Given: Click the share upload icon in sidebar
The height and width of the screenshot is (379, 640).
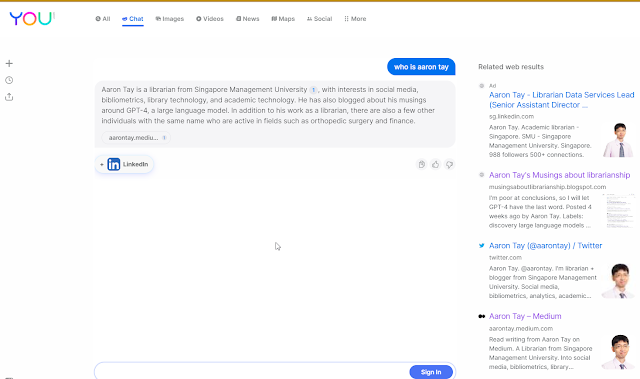Looking at the screenshot, I should click(x=9, y=97).
